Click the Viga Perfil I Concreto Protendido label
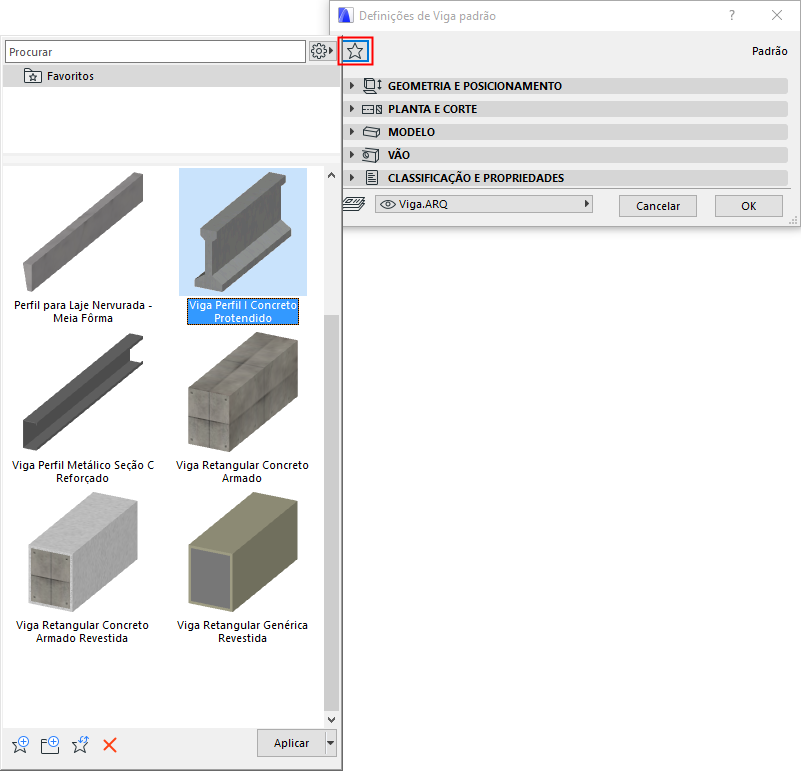The image size is (801, 771). point(243,312)
